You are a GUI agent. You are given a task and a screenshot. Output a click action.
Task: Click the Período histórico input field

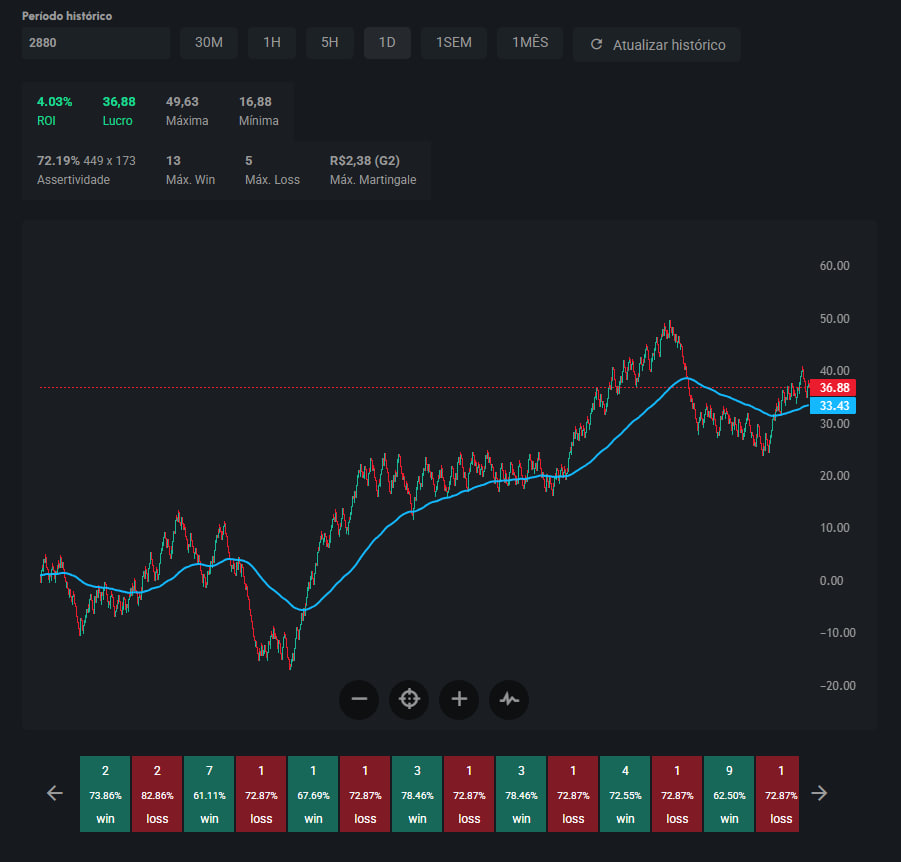[x=96, y=43]
